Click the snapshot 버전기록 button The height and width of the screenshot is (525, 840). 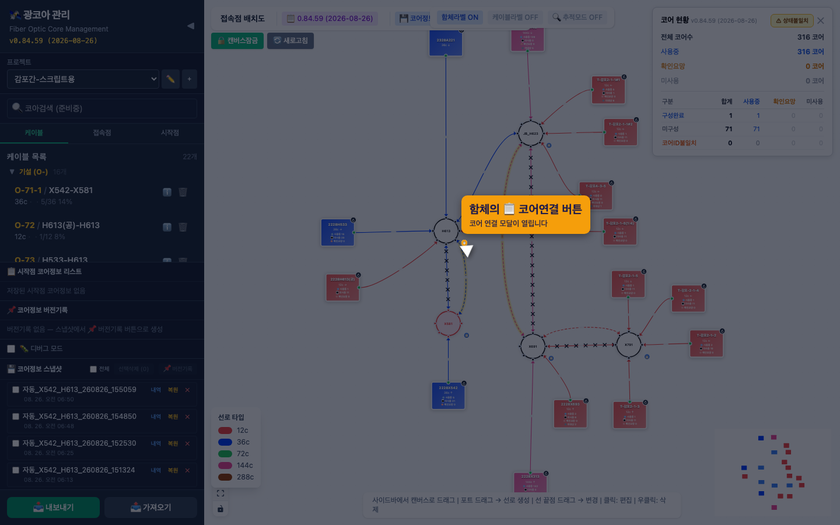click(178, 369)
